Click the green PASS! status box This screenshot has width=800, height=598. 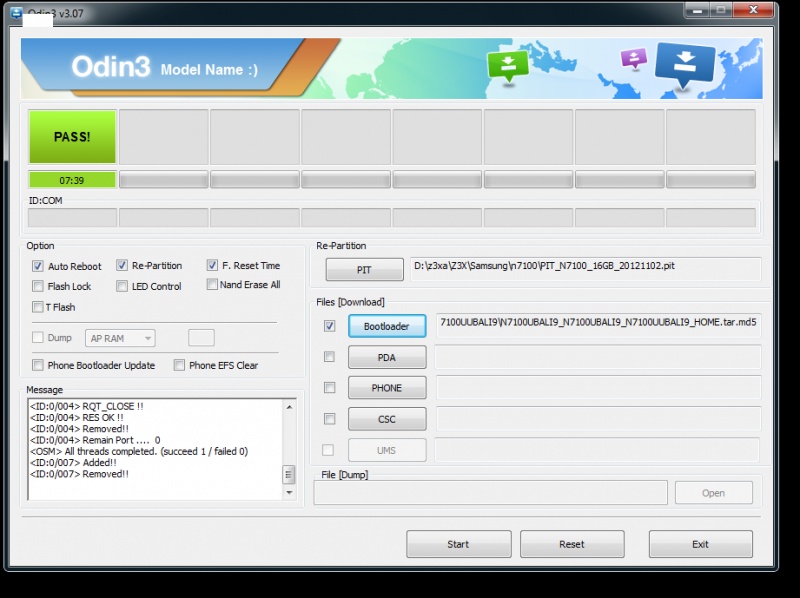(72, 137)
